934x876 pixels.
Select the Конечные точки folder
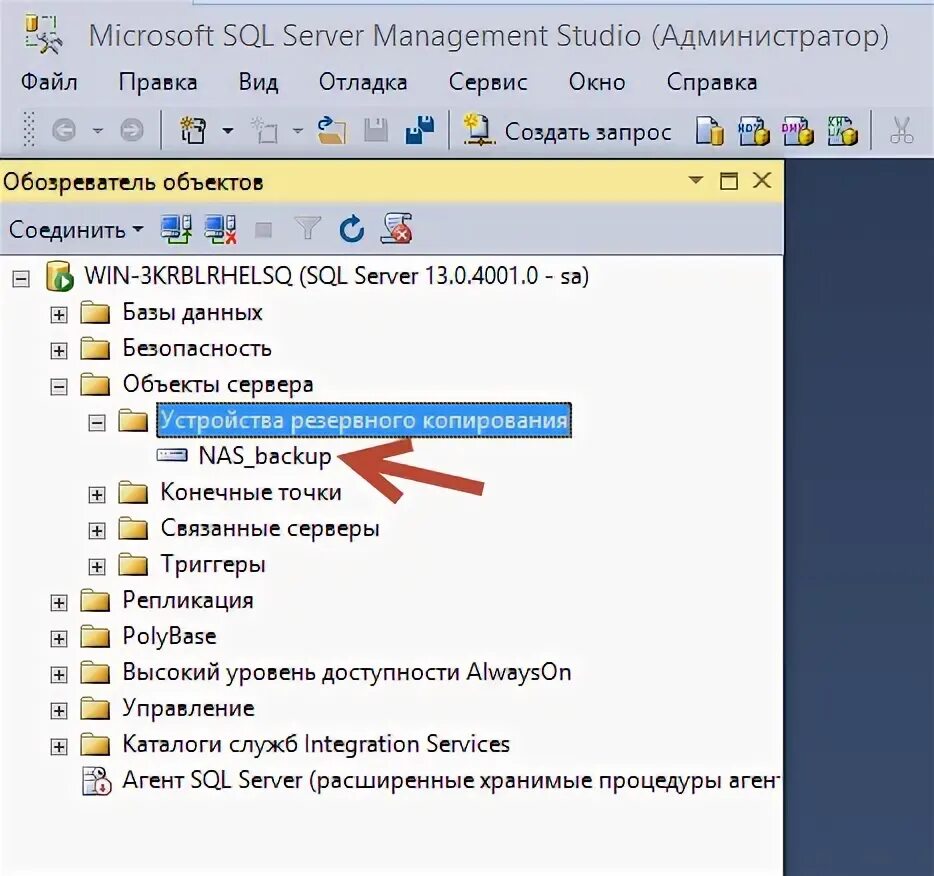[251, 492]
